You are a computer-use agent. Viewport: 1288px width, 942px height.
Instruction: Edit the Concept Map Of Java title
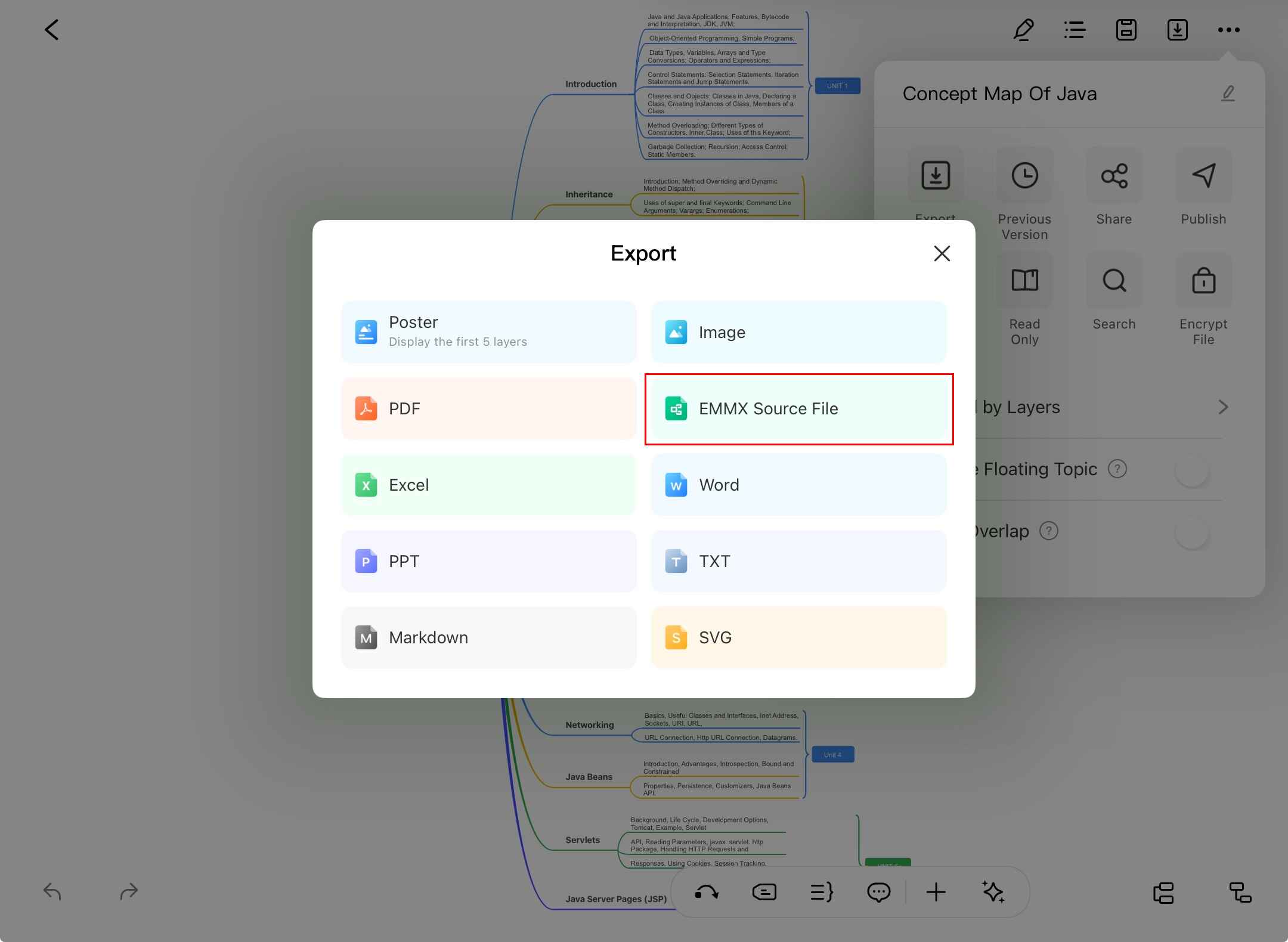point(1228,94)
